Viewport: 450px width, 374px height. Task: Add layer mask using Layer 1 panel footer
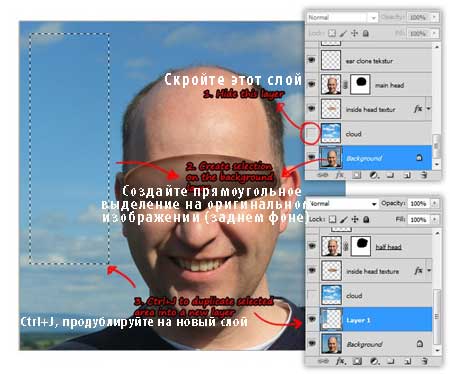pos(357,361)
